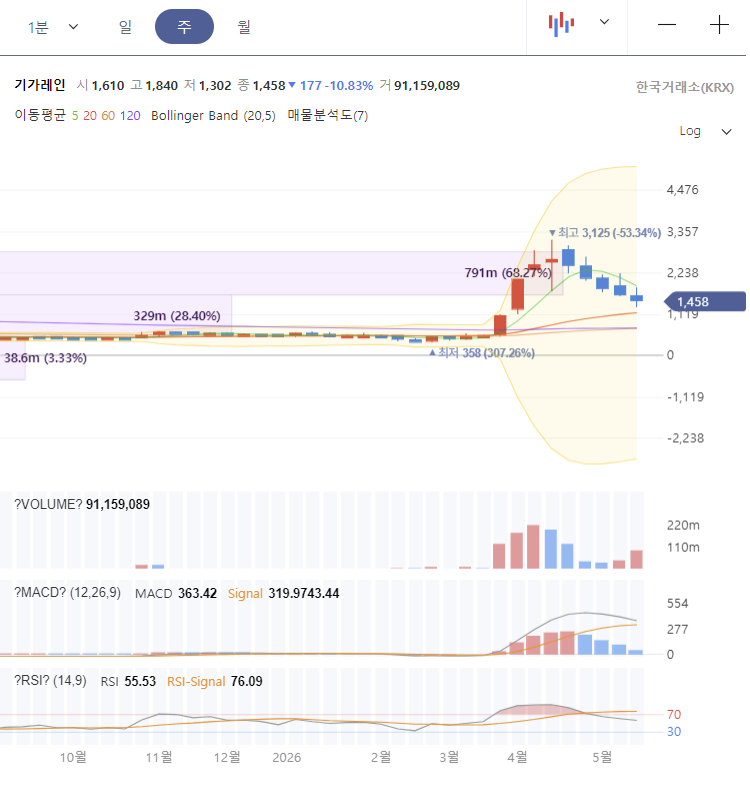Click the candlestick chart type icon
The width and height of the screenshot is (750, 790).
pyautogui.click(x=561, y=24)
